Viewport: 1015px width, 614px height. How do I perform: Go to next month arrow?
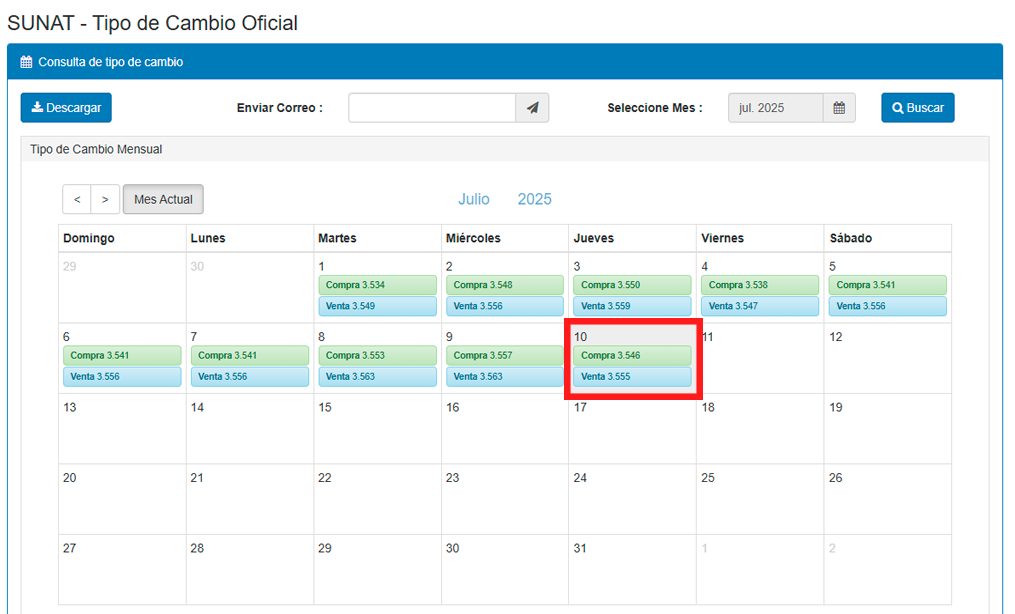[105, 199]
